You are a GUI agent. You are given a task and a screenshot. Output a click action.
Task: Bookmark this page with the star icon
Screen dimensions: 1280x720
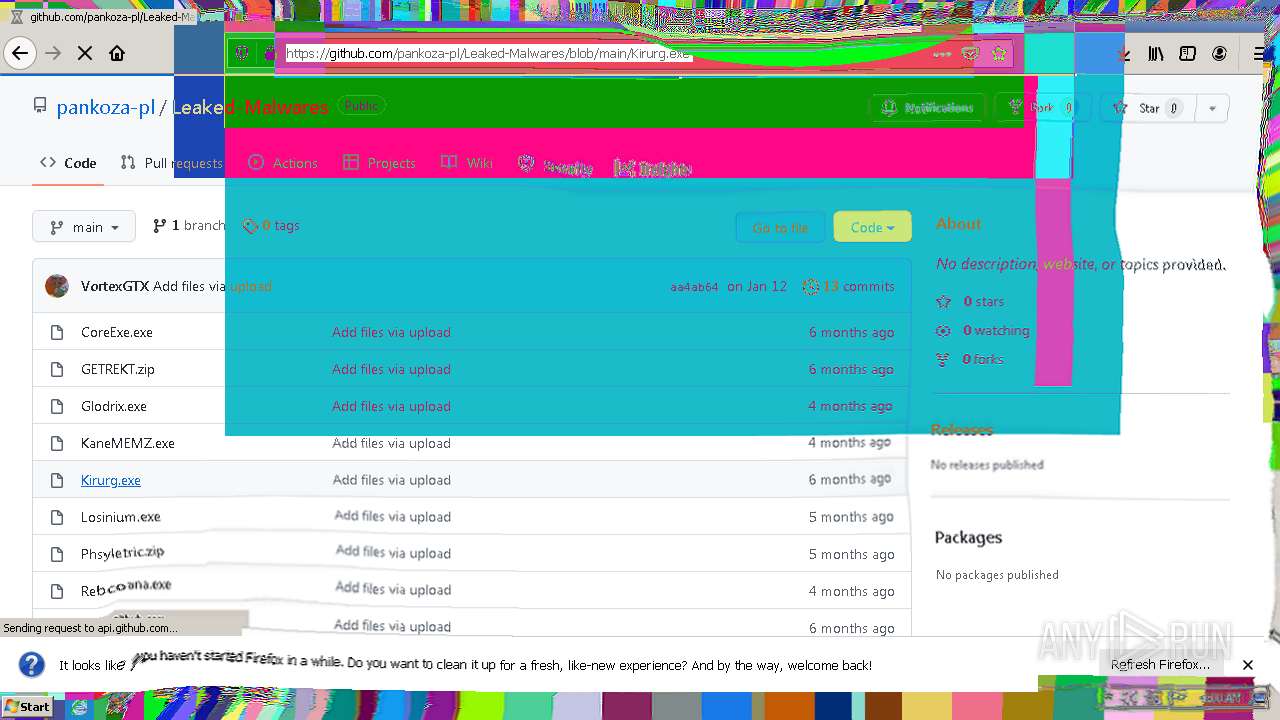pos(998,54)
